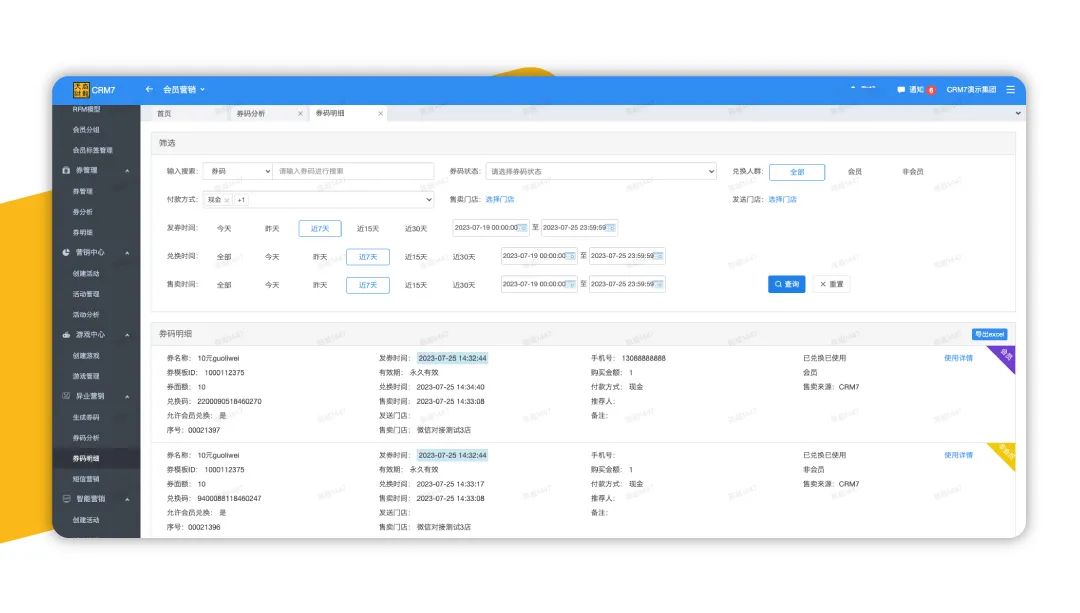Collapse the 异业营销 sidebar group
The width and height of the screenshot is (1080, 613).
coord(127,397)
